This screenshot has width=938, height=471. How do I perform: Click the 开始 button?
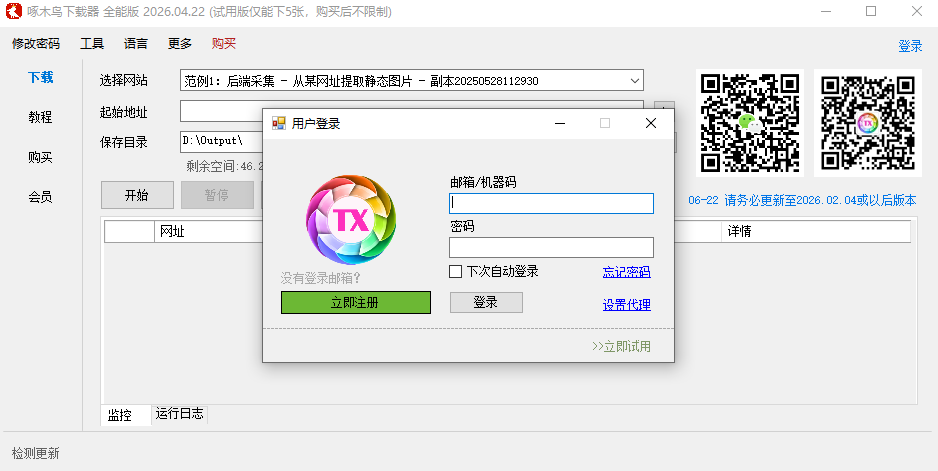(138, 195)
